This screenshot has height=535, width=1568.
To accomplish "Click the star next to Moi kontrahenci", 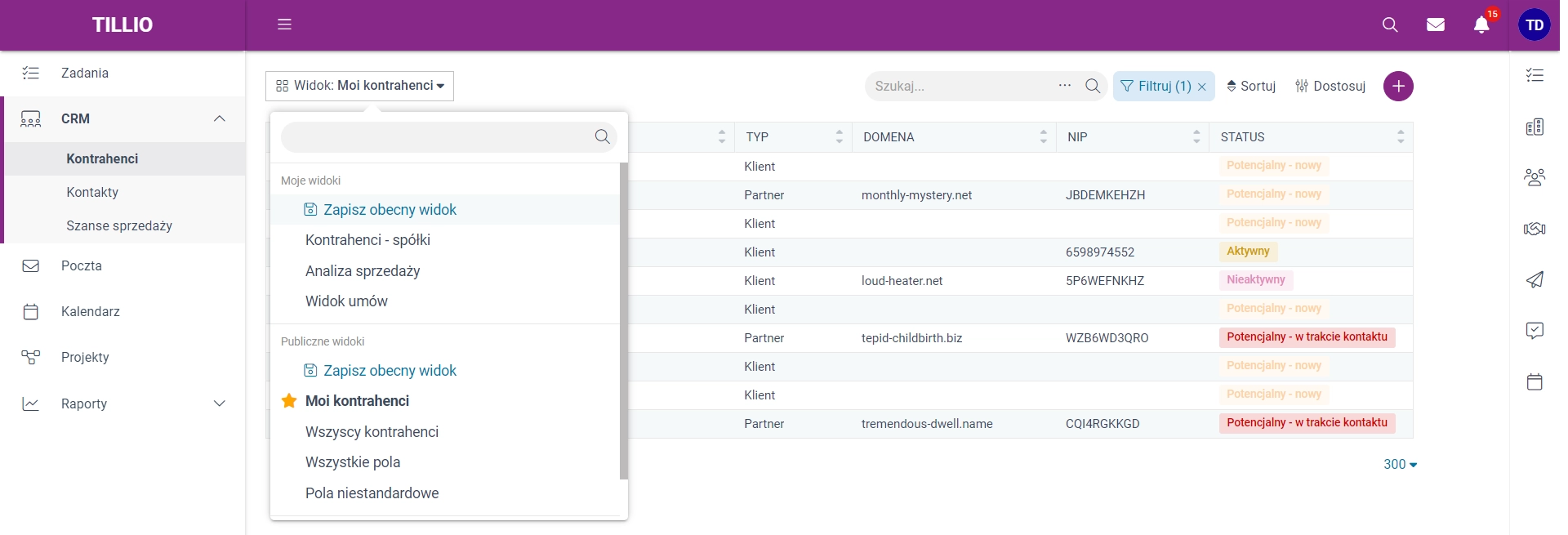I will click(x=289, y=401).
